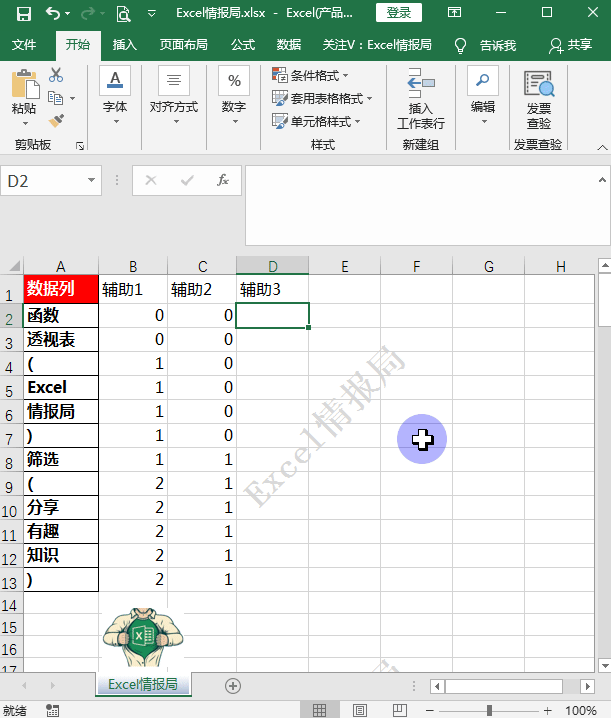This screenshot has width=611, height=718.
Task: Open 剪贴板 dialog launcher
Action: click(x=80, y=146)
